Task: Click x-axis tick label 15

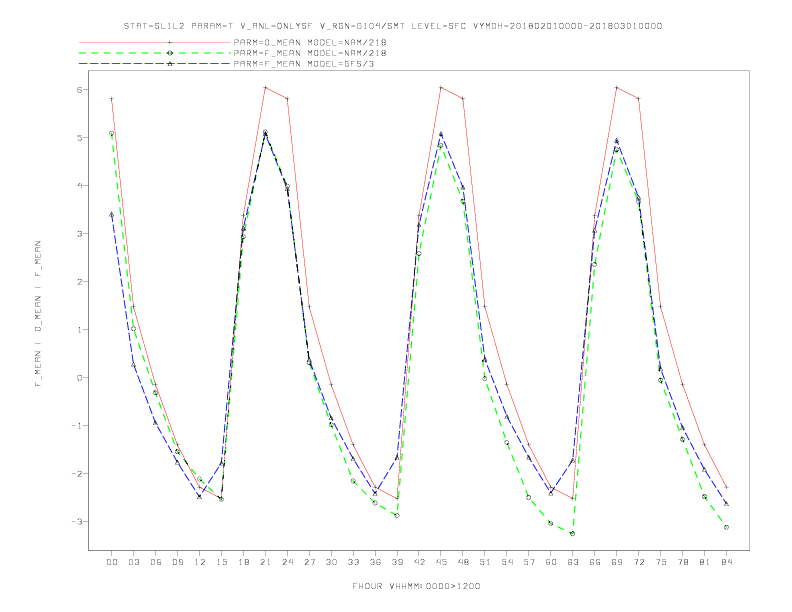Action: 221,562
